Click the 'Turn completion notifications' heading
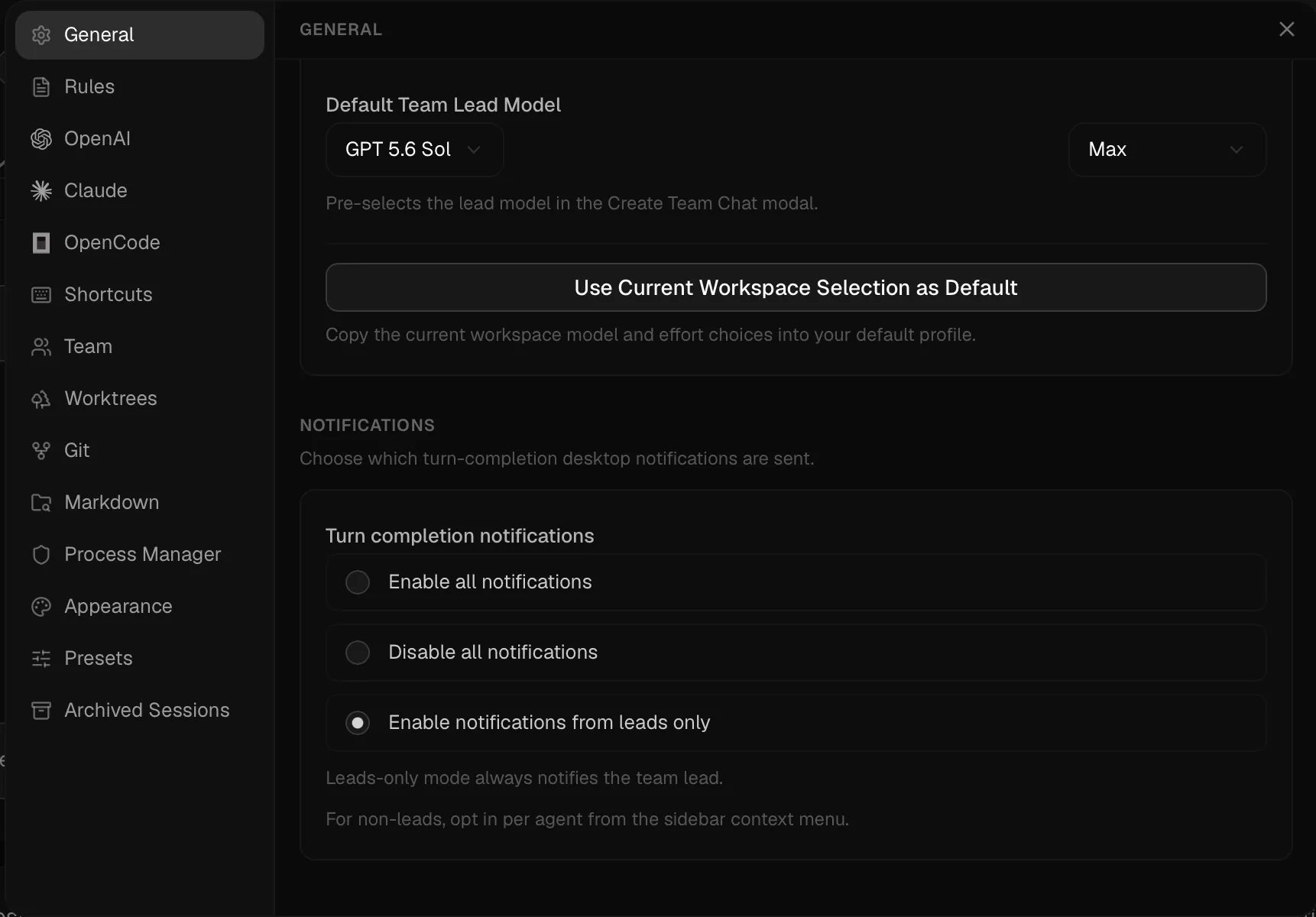Screen dimensions: 1316x917 tap(459, 536)
